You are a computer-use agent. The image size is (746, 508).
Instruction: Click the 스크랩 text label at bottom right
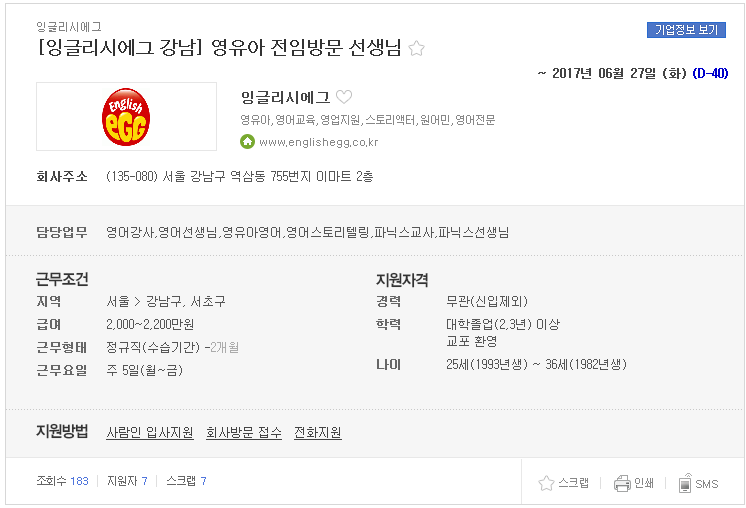pyautogui.click(x=573, y=483)
